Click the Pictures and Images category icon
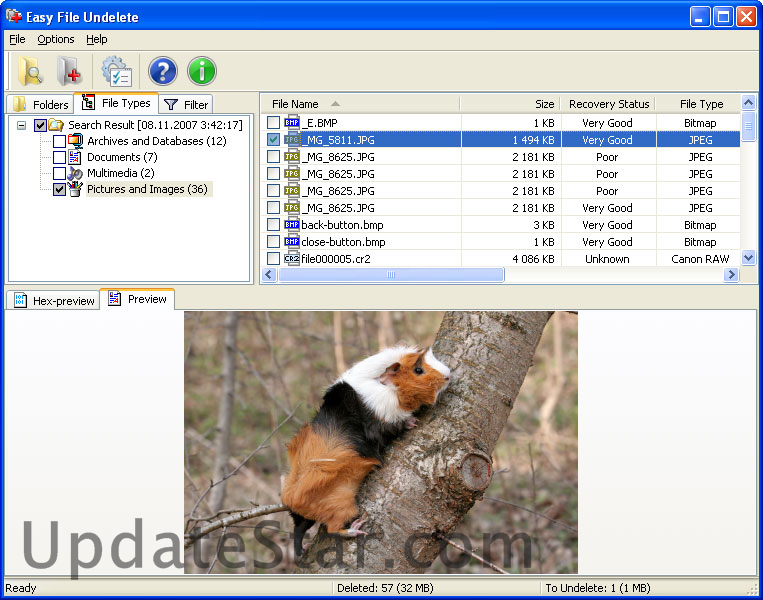 [x=75, y=189]
